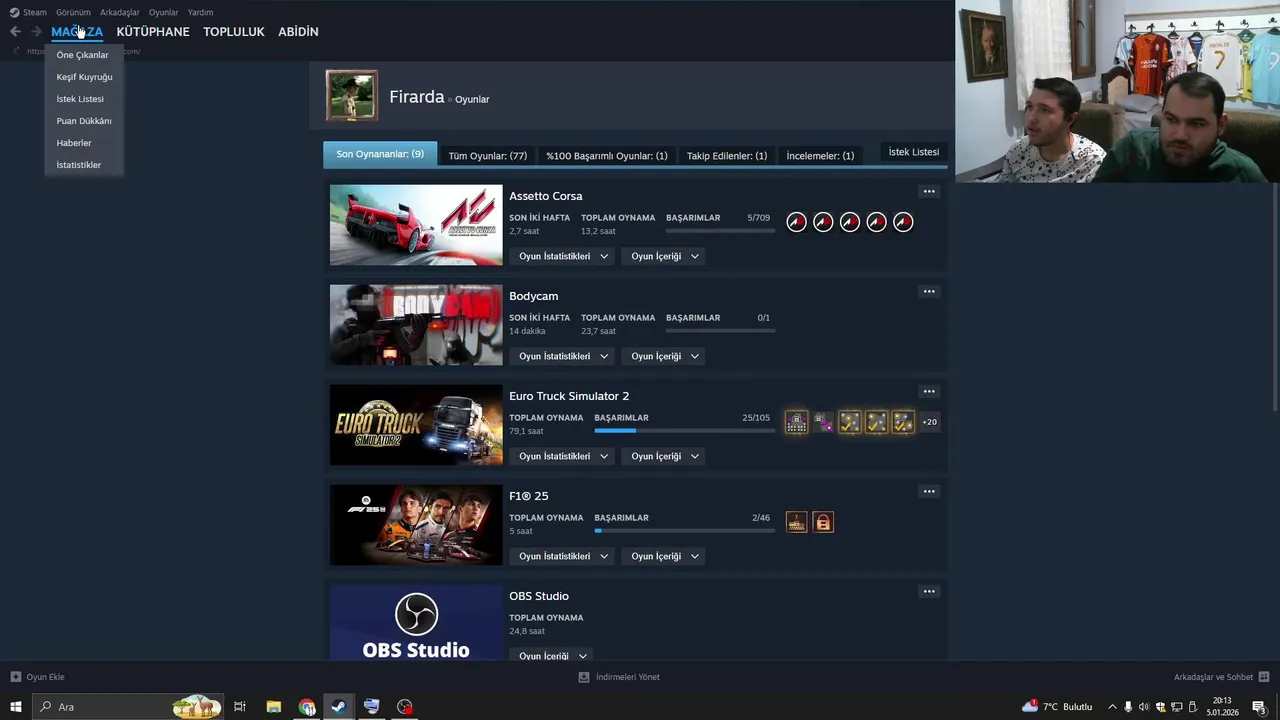Click Assetto Corsa achievements progress bar

720,231
